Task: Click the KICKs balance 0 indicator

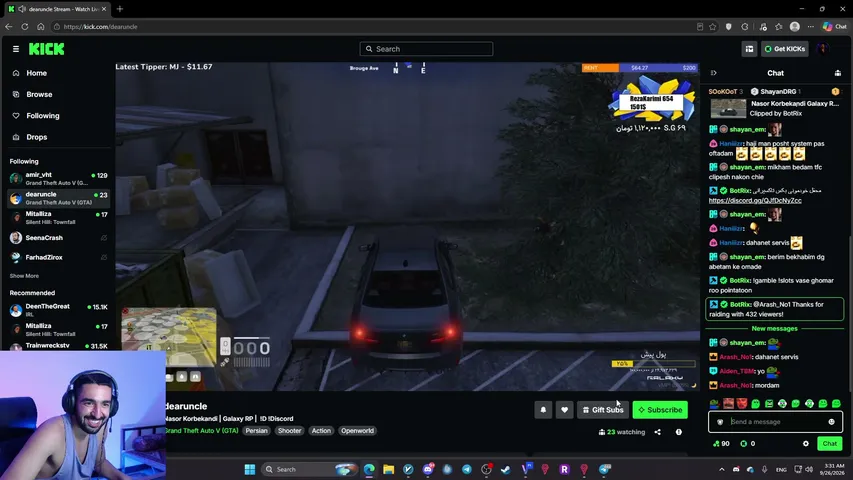Action: pos(748,444)
